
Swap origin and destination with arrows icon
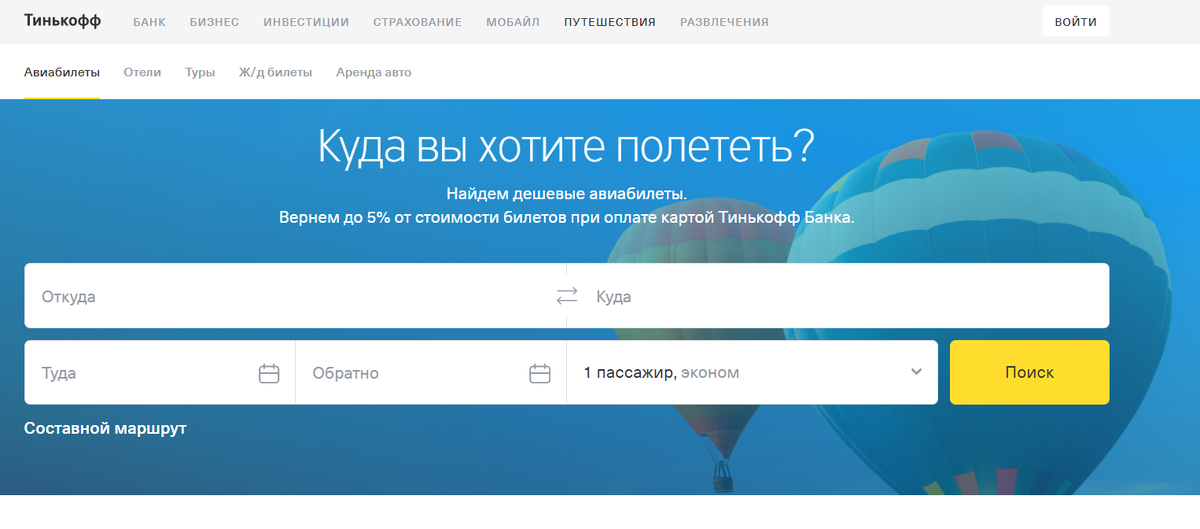[567, 296]
